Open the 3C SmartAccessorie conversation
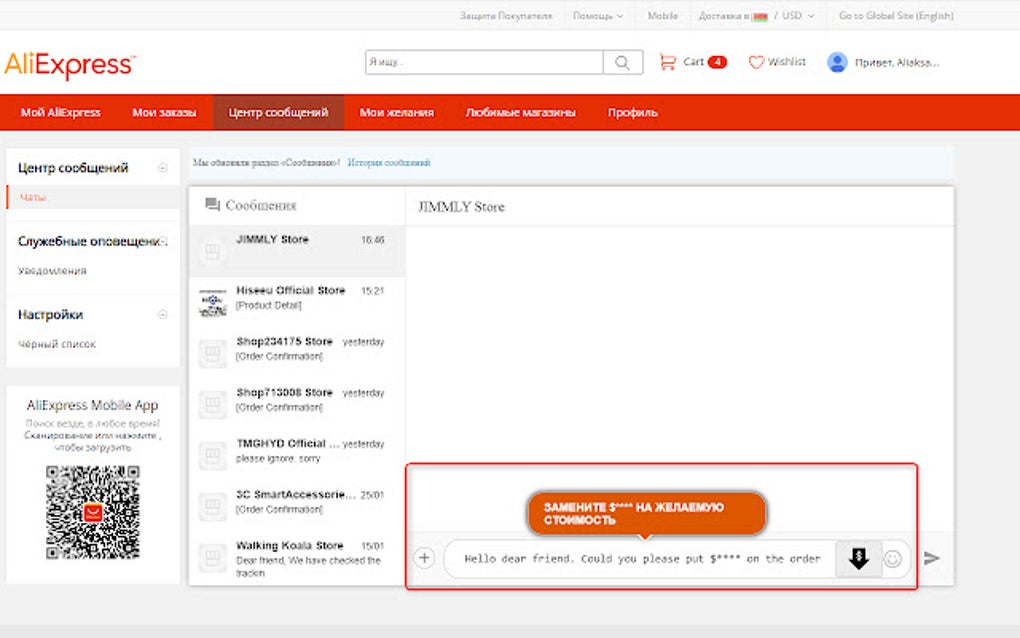The image size is (1020, 638). tap(297, 507)
